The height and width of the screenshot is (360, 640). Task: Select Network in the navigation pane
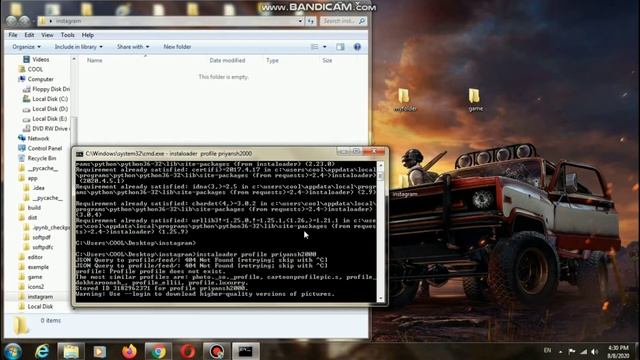click(x=33, y=138)
